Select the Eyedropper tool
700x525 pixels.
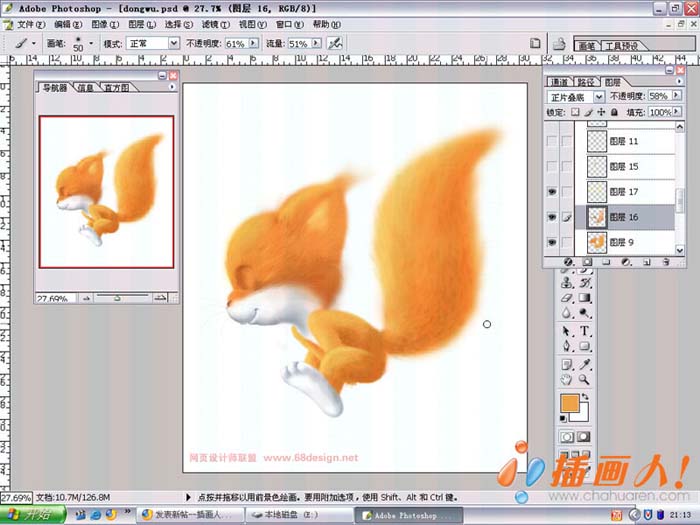coord(584,365)
